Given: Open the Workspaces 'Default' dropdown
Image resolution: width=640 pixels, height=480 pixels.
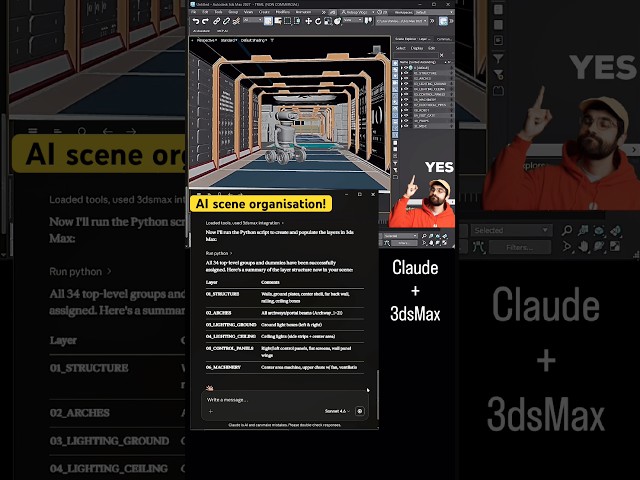Looking at the screenshot, I should coord(435,12).
